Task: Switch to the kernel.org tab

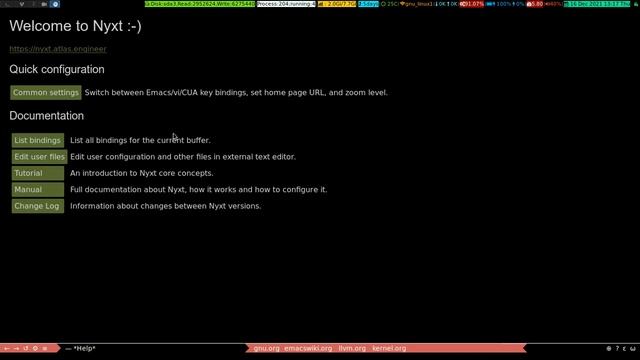Action: point(389,349)
